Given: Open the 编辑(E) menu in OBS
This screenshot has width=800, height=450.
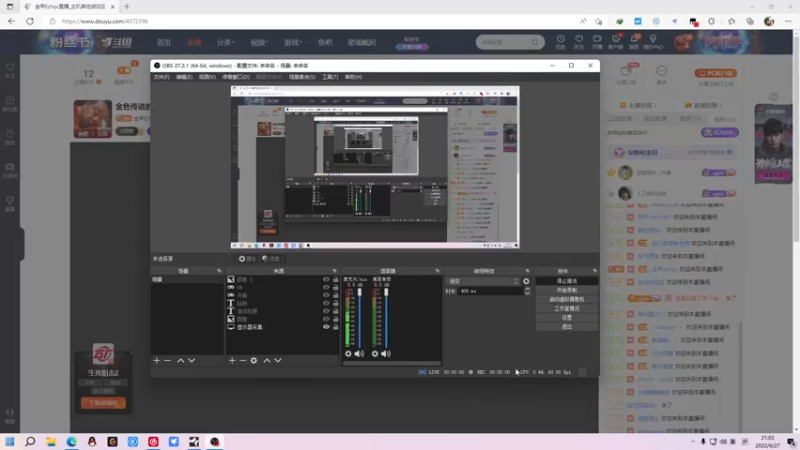Looking at the screenshot, I should pos(184,77).
